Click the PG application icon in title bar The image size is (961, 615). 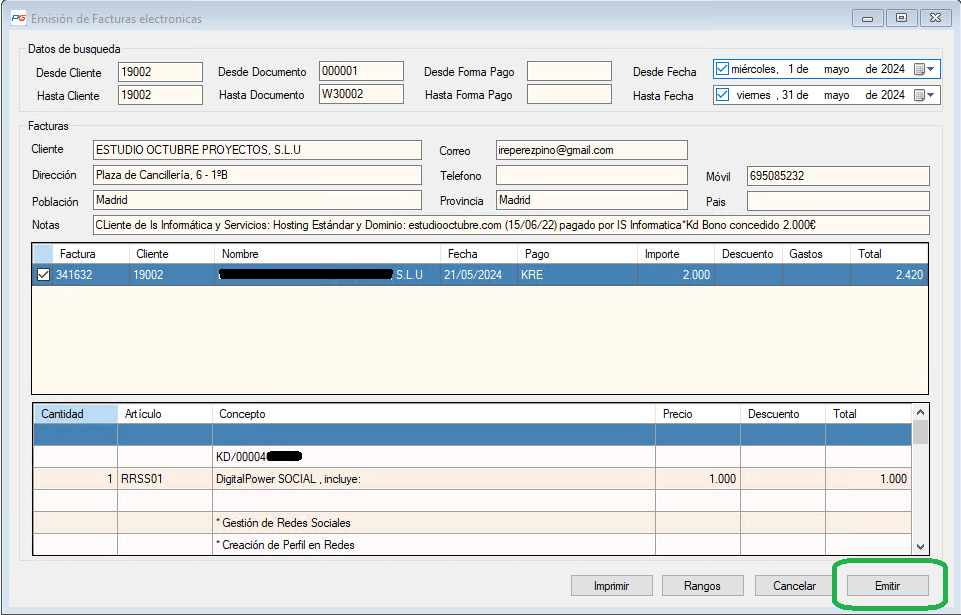(18, 18)
